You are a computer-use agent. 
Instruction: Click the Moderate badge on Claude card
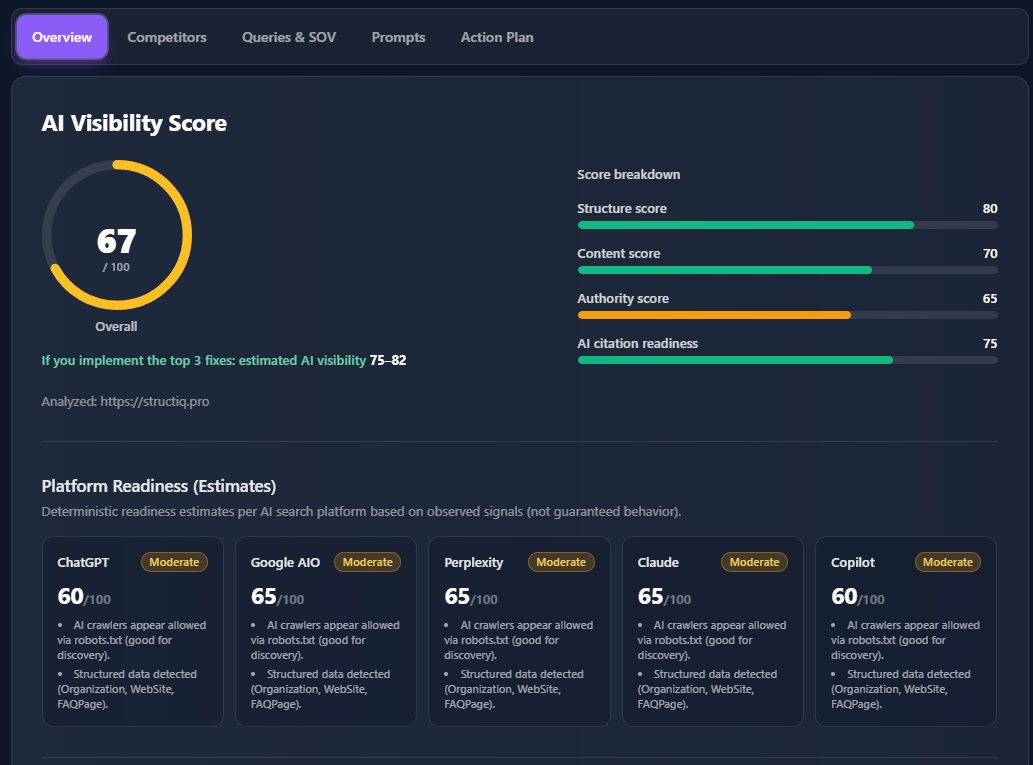tap(754, 562)
